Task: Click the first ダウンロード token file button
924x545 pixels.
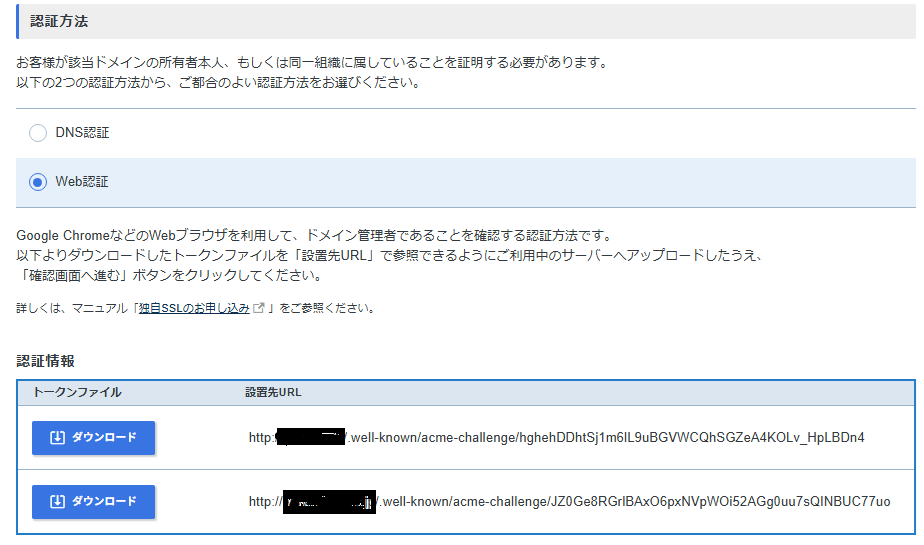Action: click(x=93, y=438)
